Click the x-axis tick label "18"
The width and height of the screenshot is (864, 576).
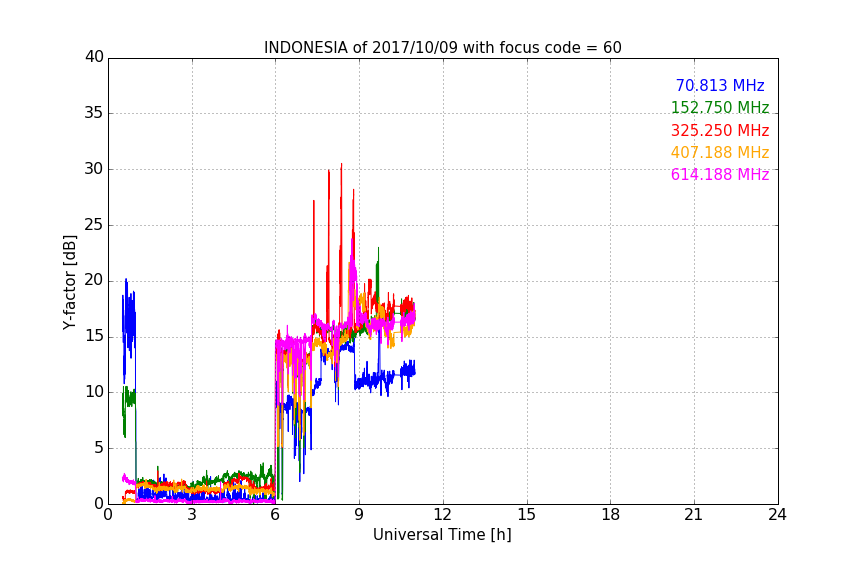pos(611,515)
